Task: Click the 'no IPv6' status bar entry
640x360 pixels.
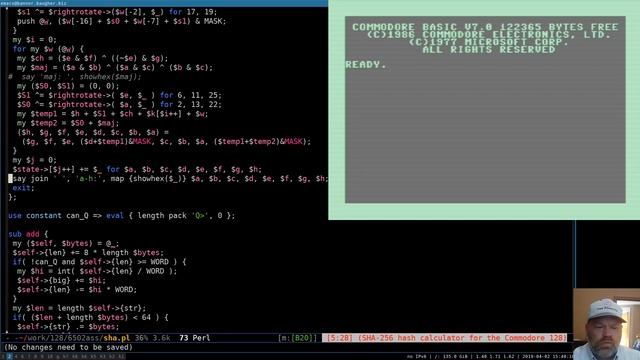Action: 416,357
